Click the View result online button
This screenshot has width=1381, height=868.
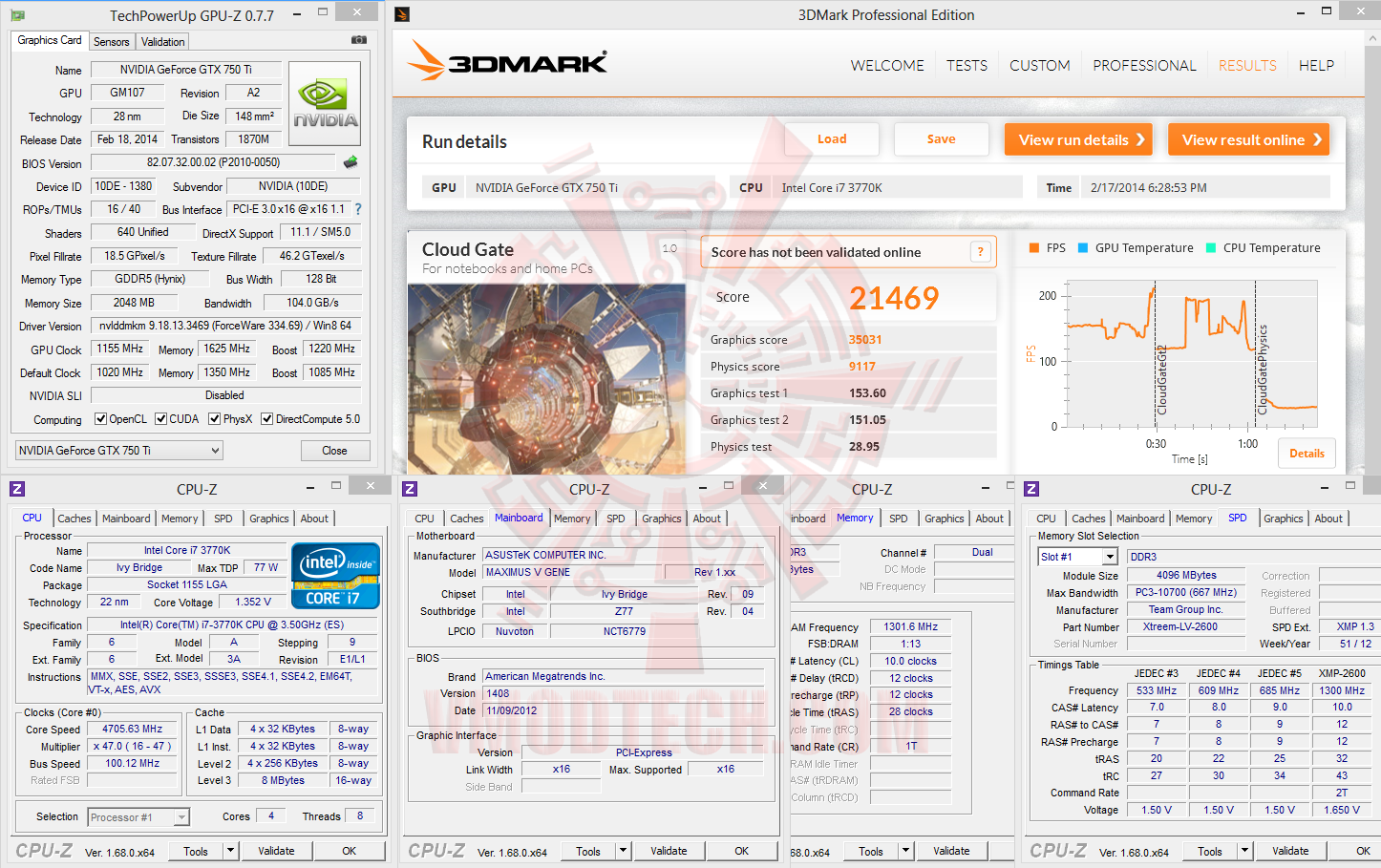click(x=1249, y=139)
